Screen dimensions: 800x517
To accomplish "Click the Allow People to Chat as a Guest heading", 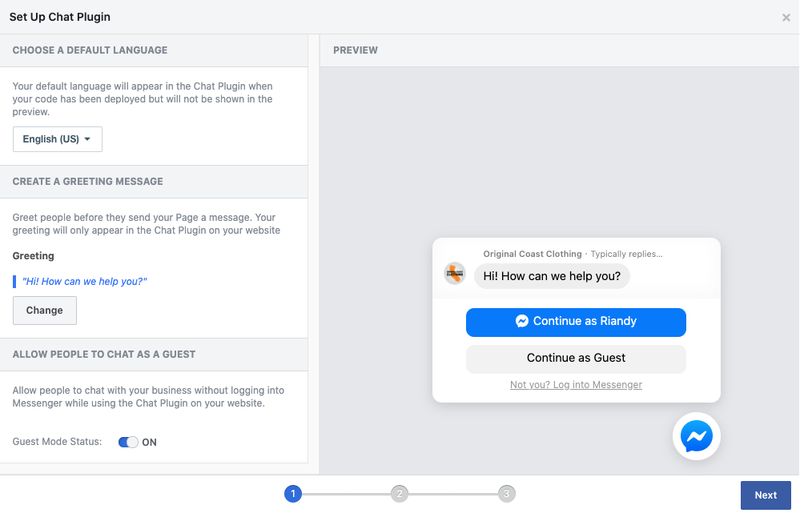I will coord(104,354).
